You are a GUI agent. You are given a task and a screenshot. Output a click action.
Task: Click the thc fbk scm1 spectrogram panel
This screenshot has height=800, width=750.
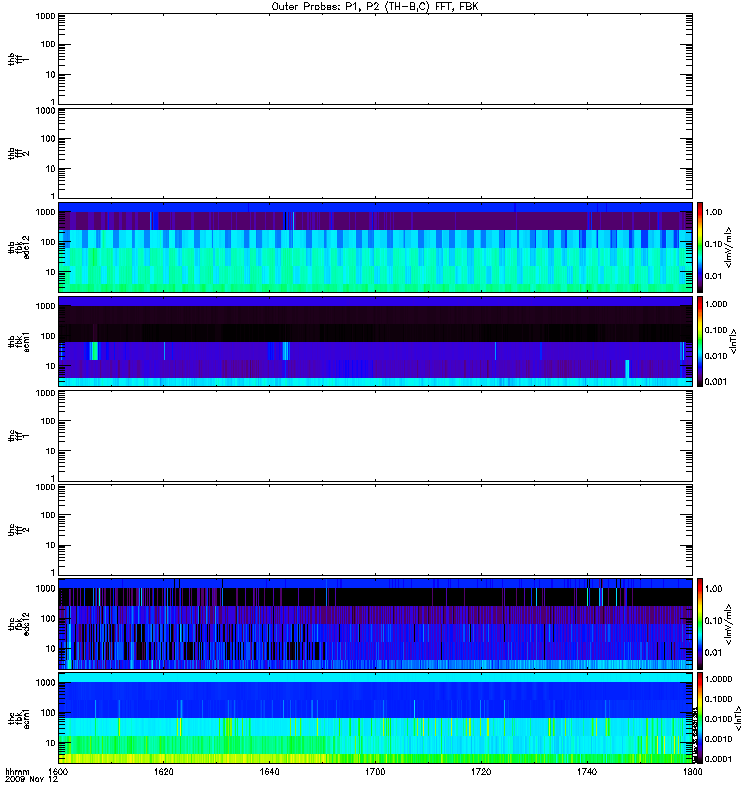375,718
